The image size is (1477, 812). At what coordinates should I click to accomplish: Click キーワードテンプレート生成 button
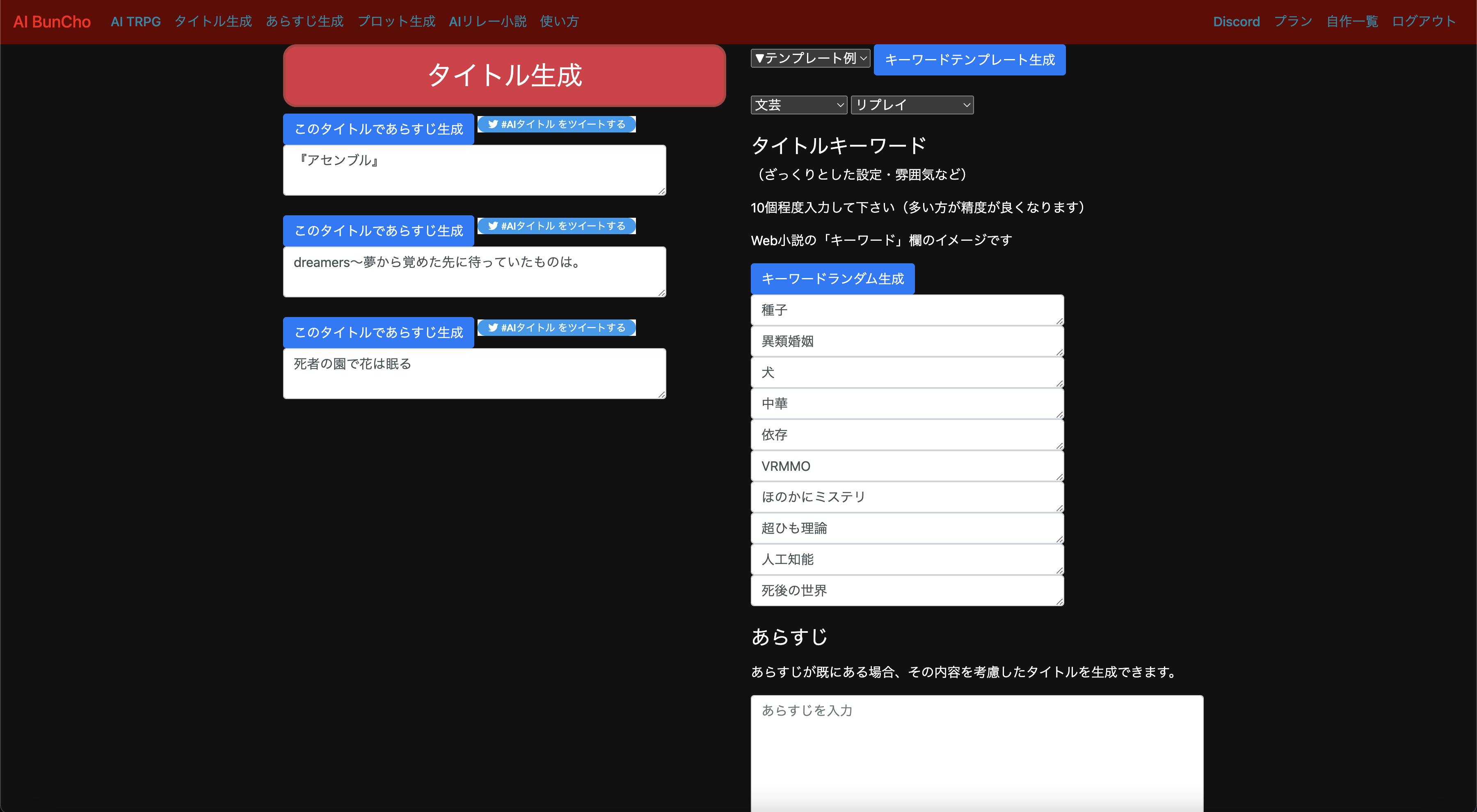pyautogui.click(x=969, y=59)
